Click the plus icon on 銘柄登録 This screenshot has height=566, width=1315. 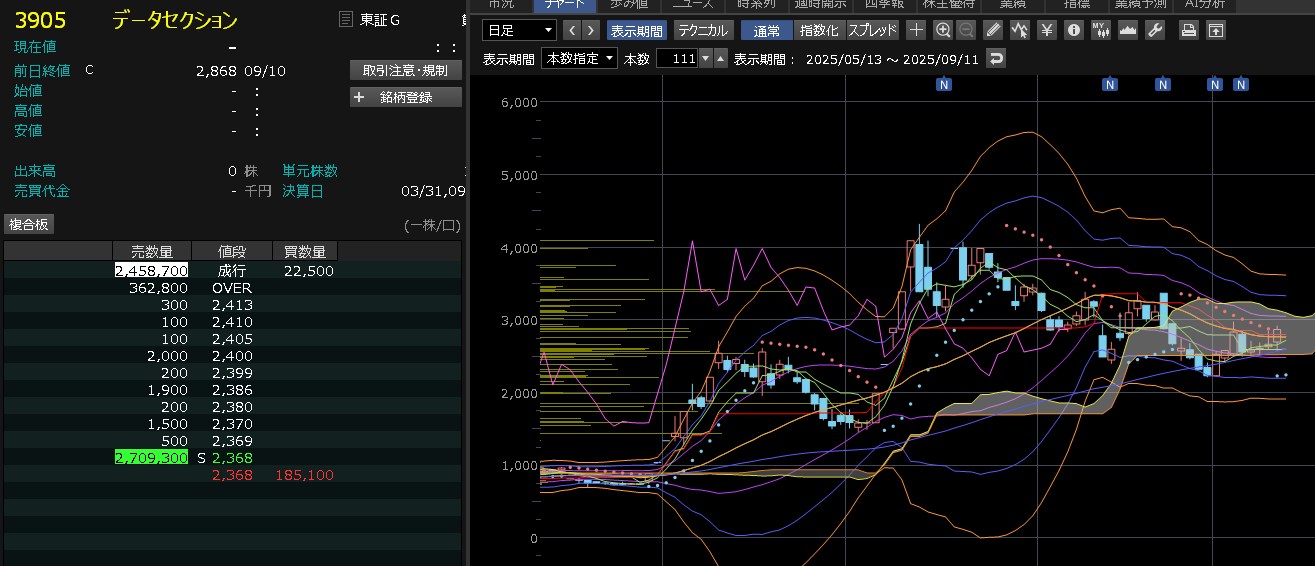pyautogui.click(x=360, y=97)
